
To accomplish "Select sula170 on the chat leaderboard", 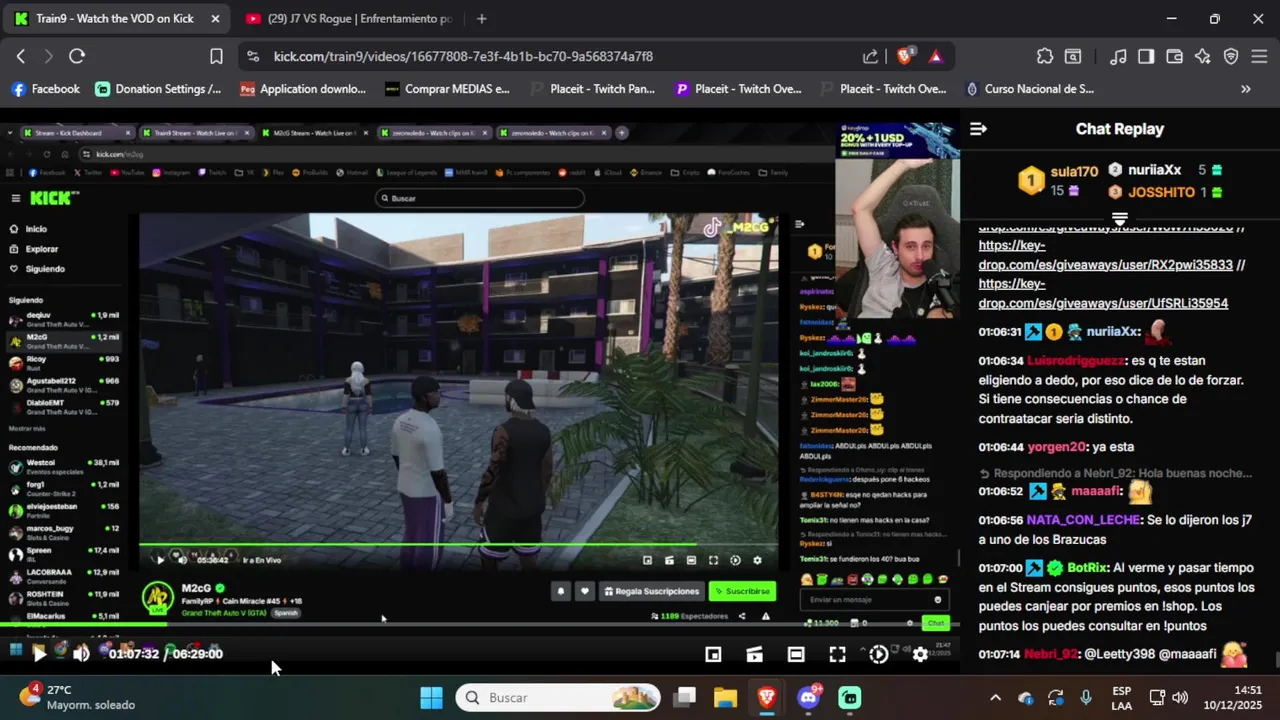I will coord(1074,172).
